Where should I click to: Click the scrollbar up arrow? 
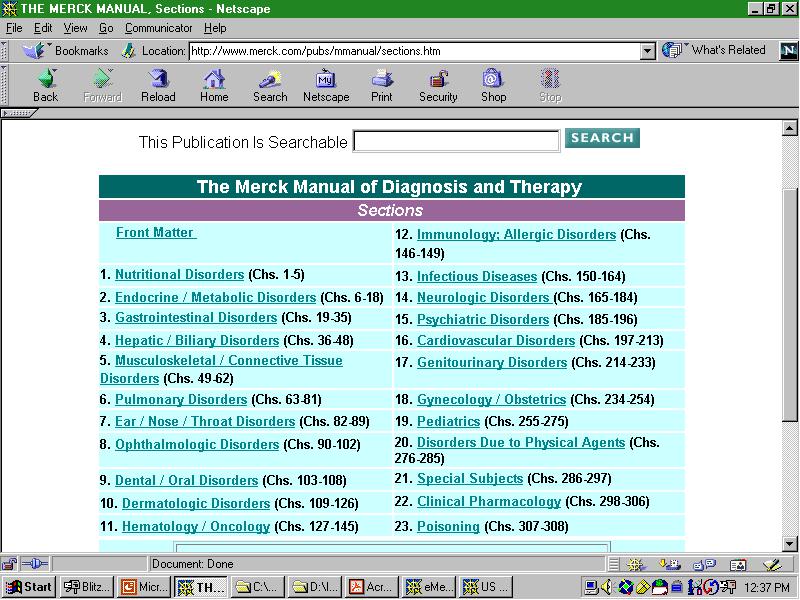click(x=790, y=128)
